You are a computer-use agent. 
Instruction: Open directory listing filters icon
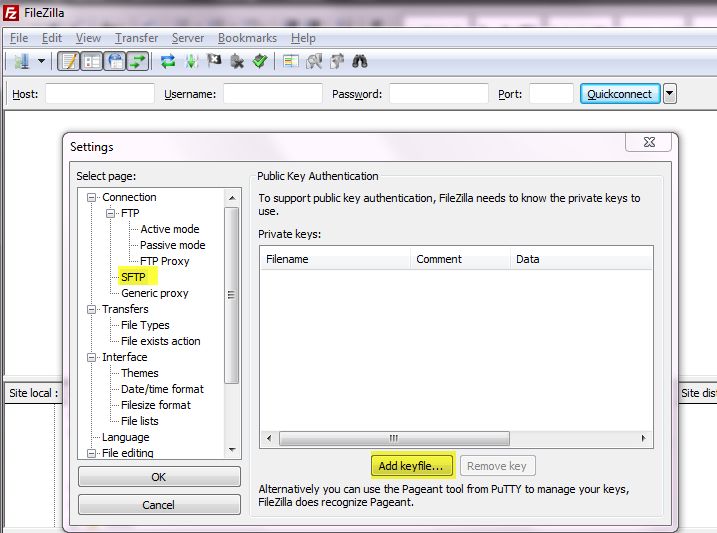(290, 61)
